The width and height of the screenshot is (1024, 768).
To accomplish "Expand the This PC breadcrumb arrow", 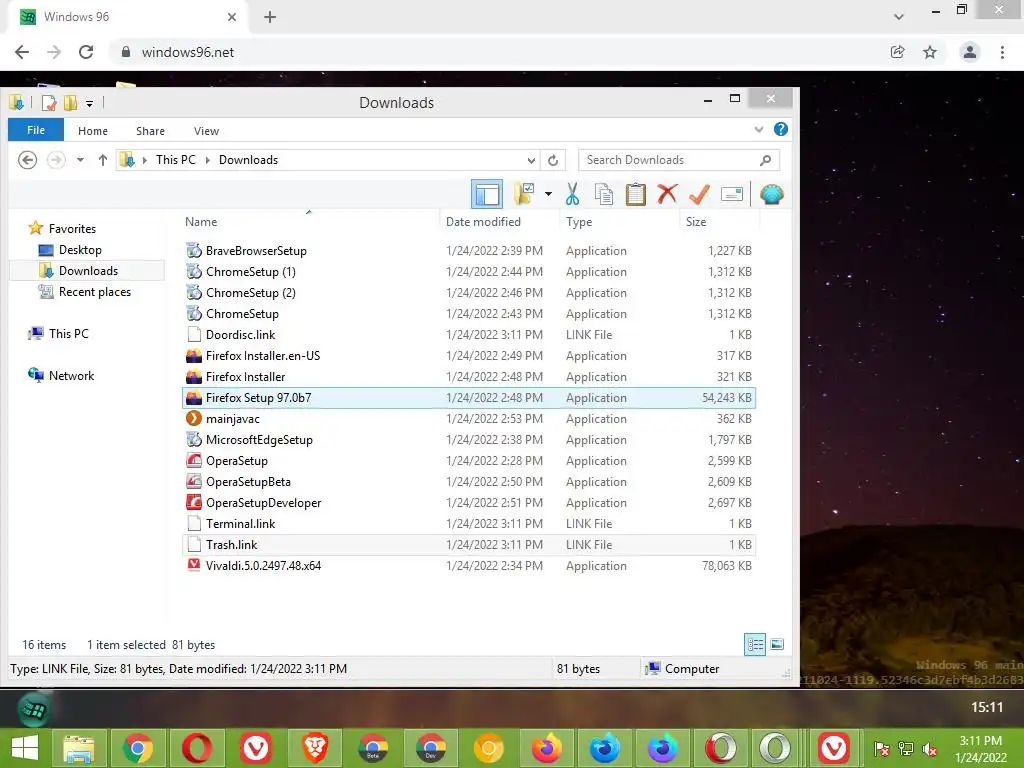I will click(x=207, y=160).
